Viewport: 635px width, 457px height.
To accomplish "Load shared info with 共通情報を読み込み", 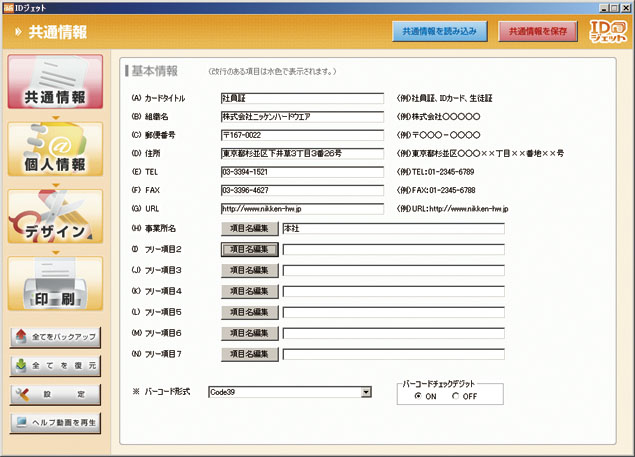I will (439, 31).
